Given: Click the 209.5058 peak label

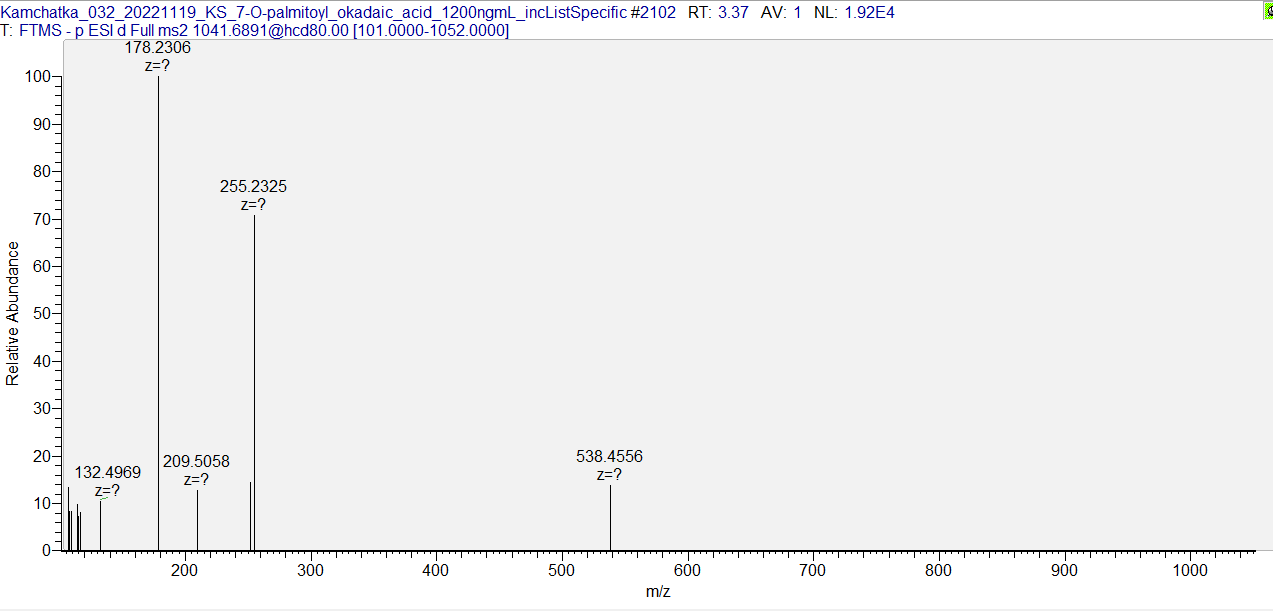Looking at the screenshot, I should tap(196, 461).
